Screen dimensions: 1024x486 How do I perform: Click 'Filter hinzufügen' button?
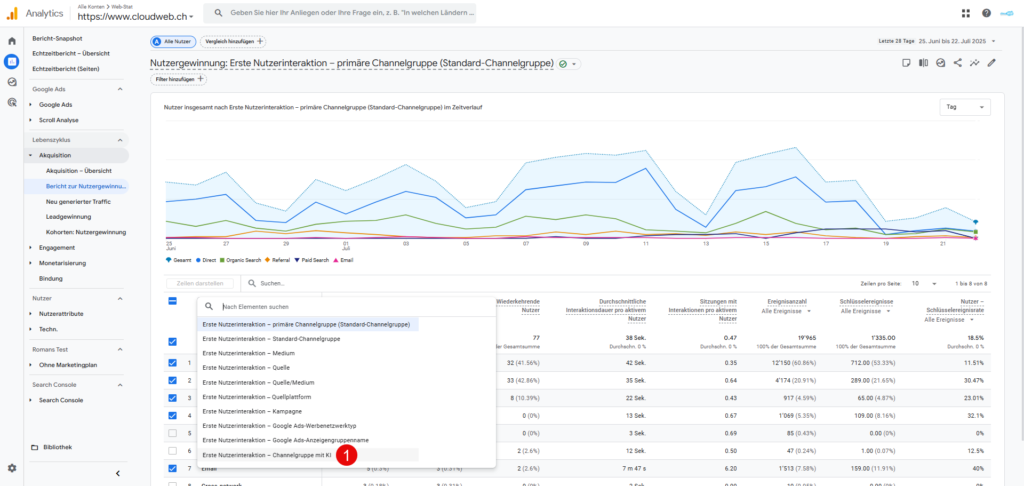tap(178, 78)
